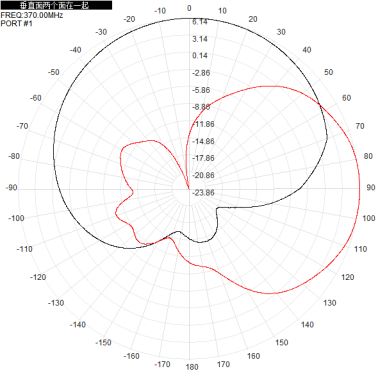The height and width of the screenshot is (378, 378).
Task: Click the 90 degree angle label
Action: pyautogui.click(x=371, y=187)
